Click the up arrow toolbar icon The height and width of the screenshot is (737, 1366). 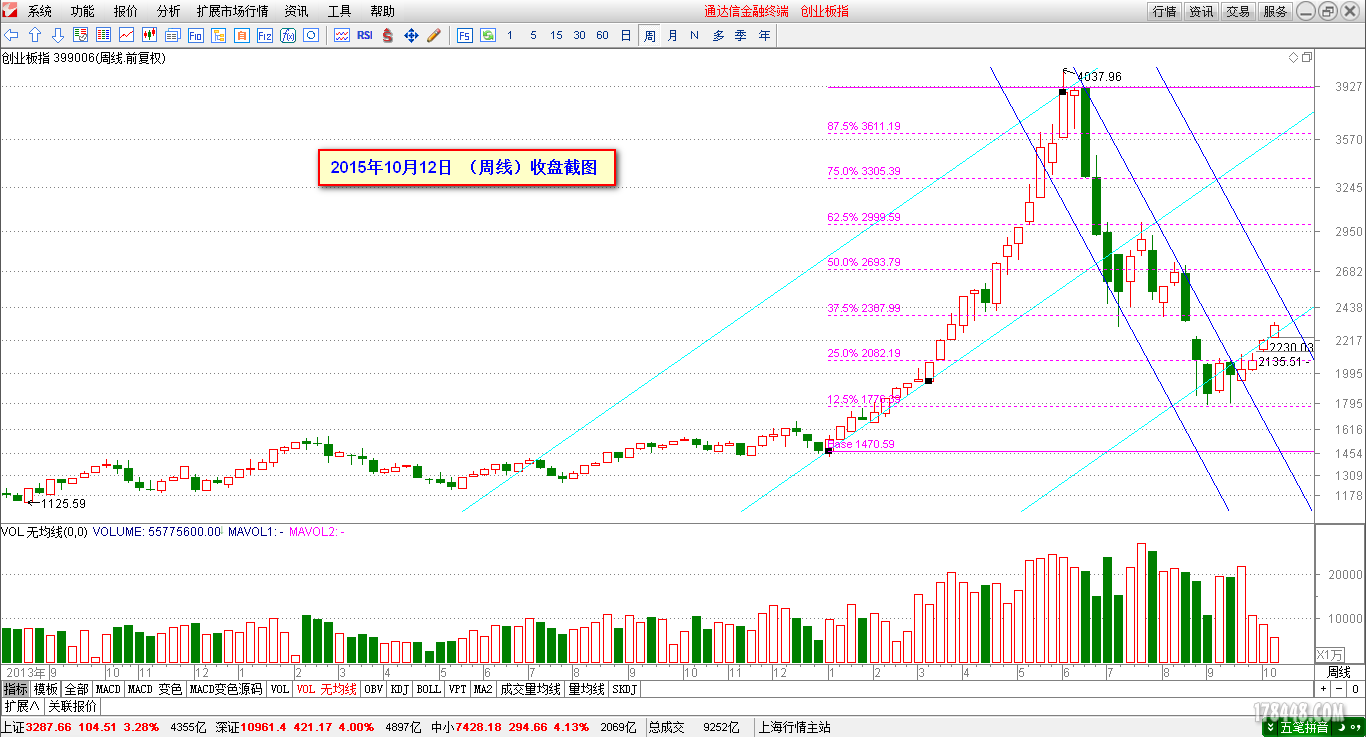[35, 35]
